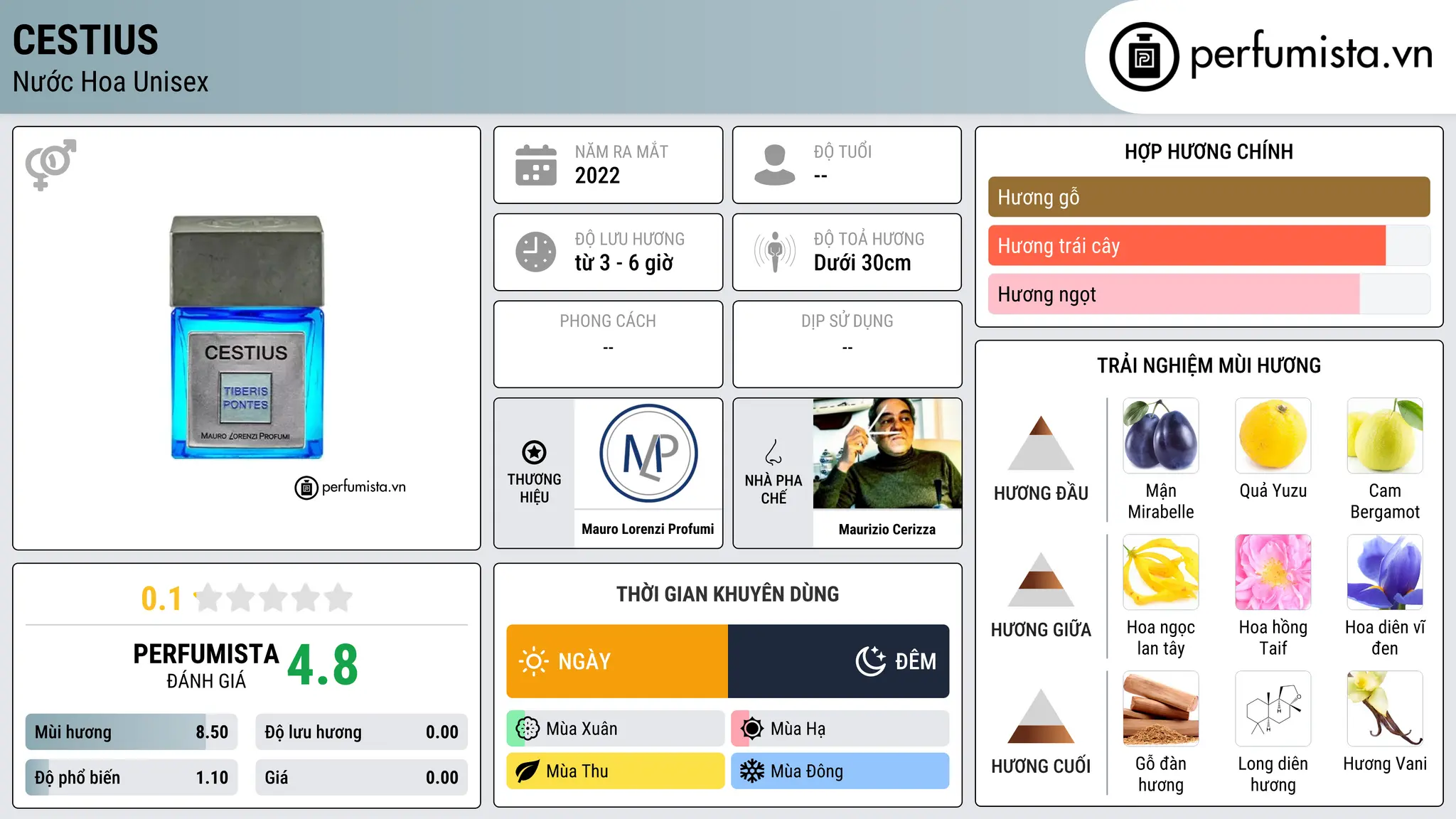This screenshot has width=1456, height=819.
Task: Click the nose icon above Nhà pha chế
Action: tap(773, 453)
